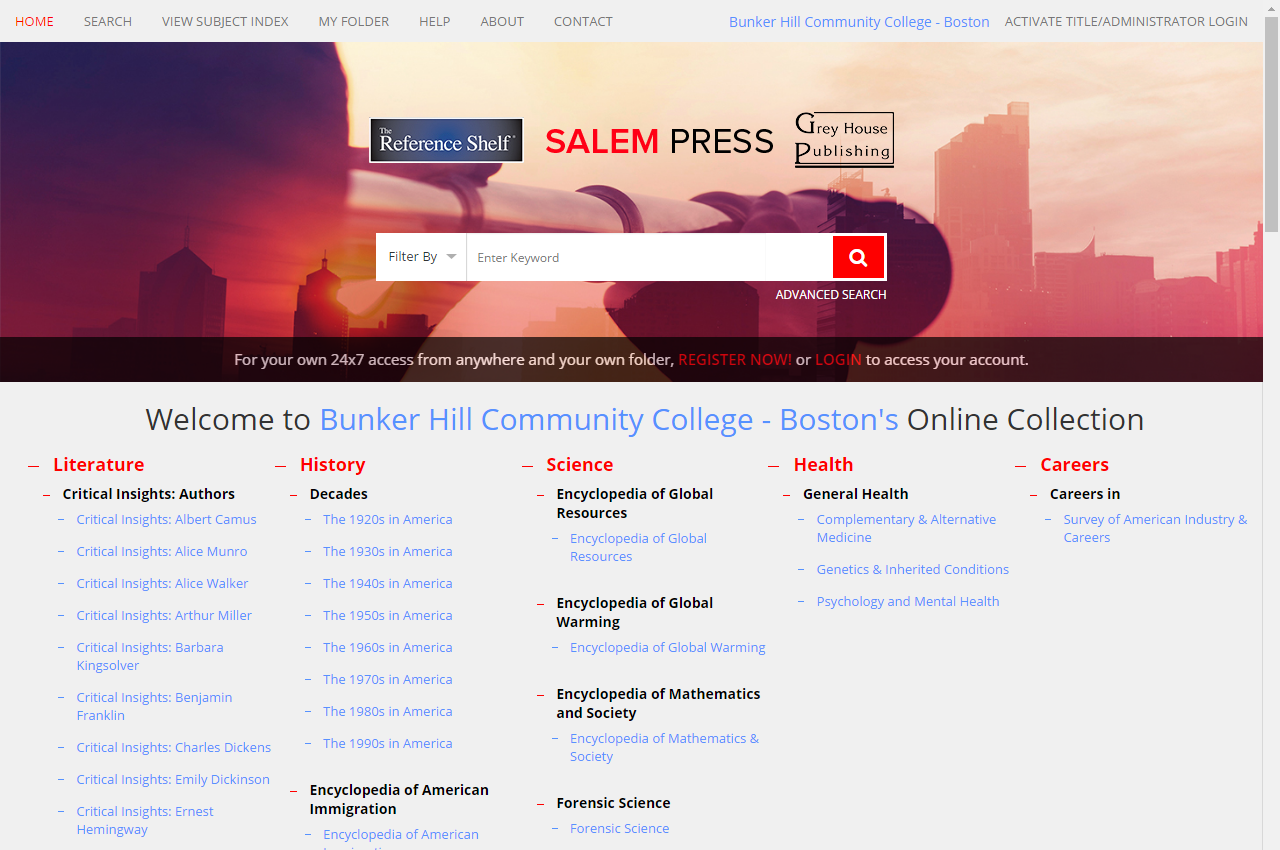Open The 1970s in America
Viewport: 1280px width, 850px height.
point(388,679)
